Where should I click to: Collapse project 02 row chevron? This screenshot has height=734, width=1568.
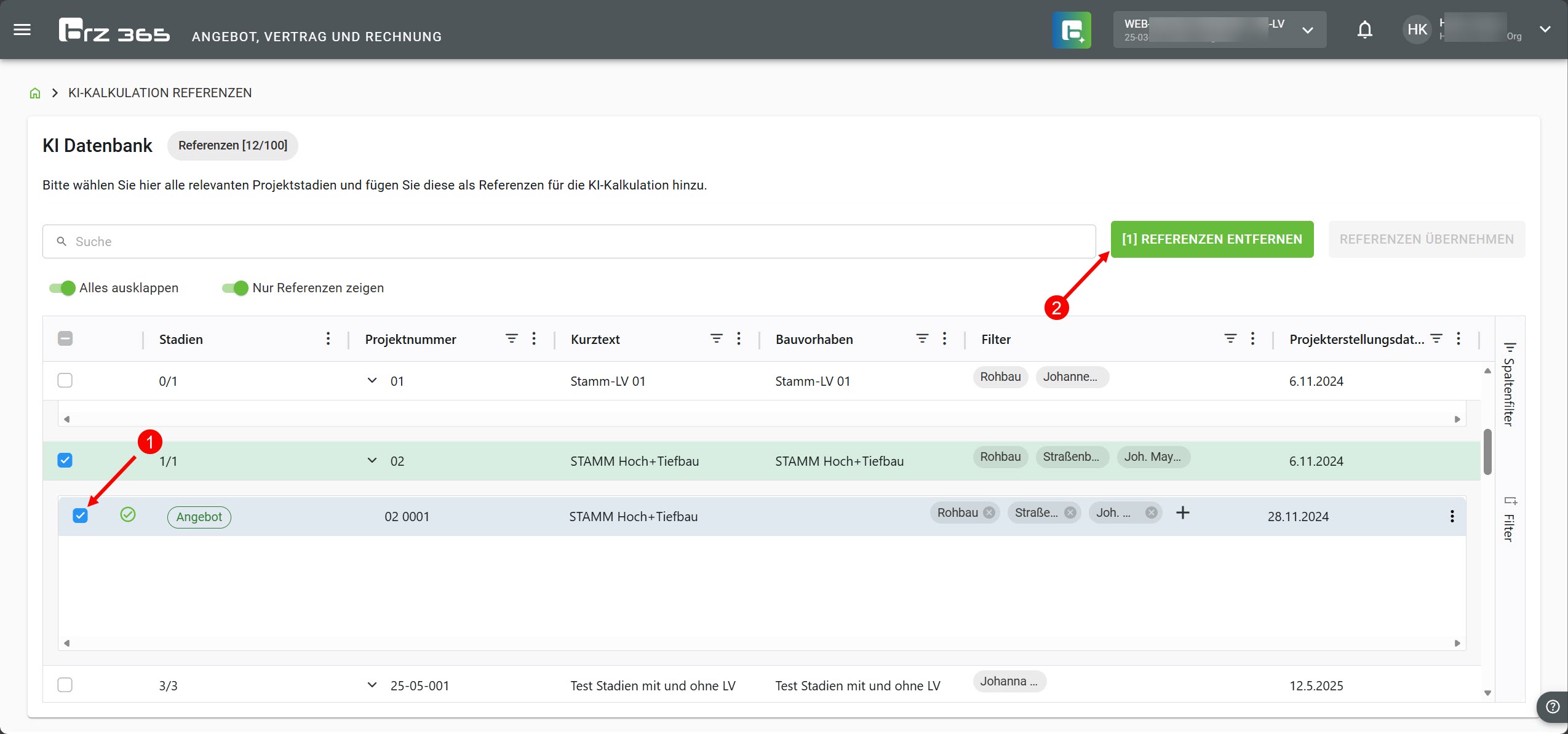[x=372, y=460]
